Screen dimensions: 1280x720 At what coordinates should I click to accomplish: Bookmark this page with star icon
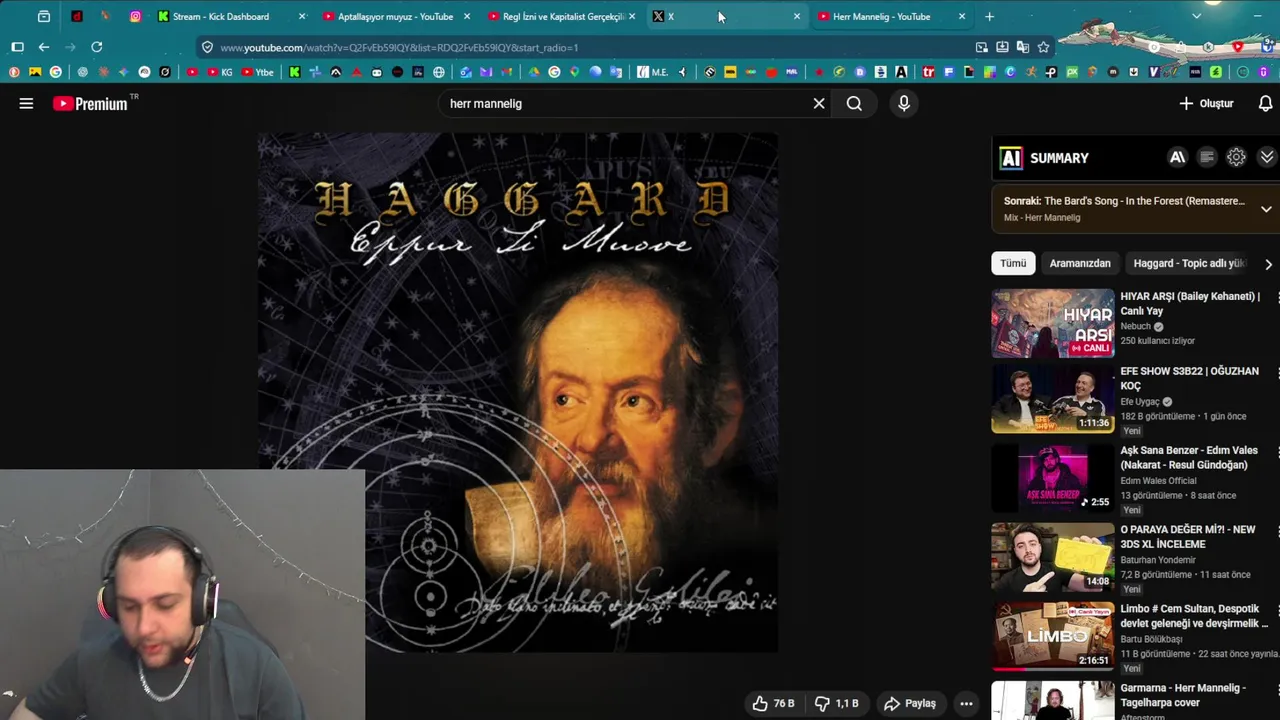(1043, 47)
